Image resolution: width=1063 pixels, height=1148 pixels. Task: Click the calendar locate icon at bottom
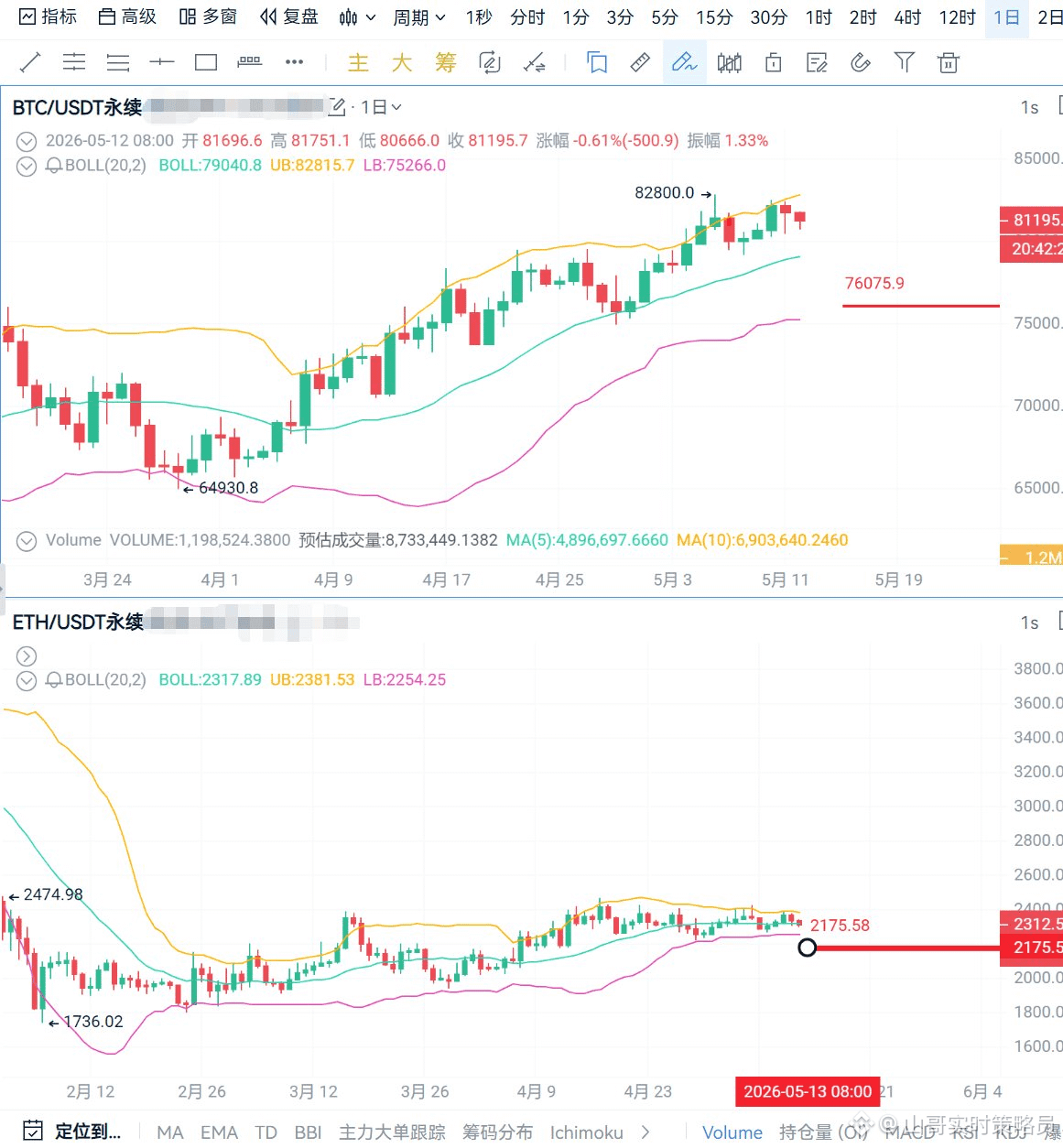32,1130
